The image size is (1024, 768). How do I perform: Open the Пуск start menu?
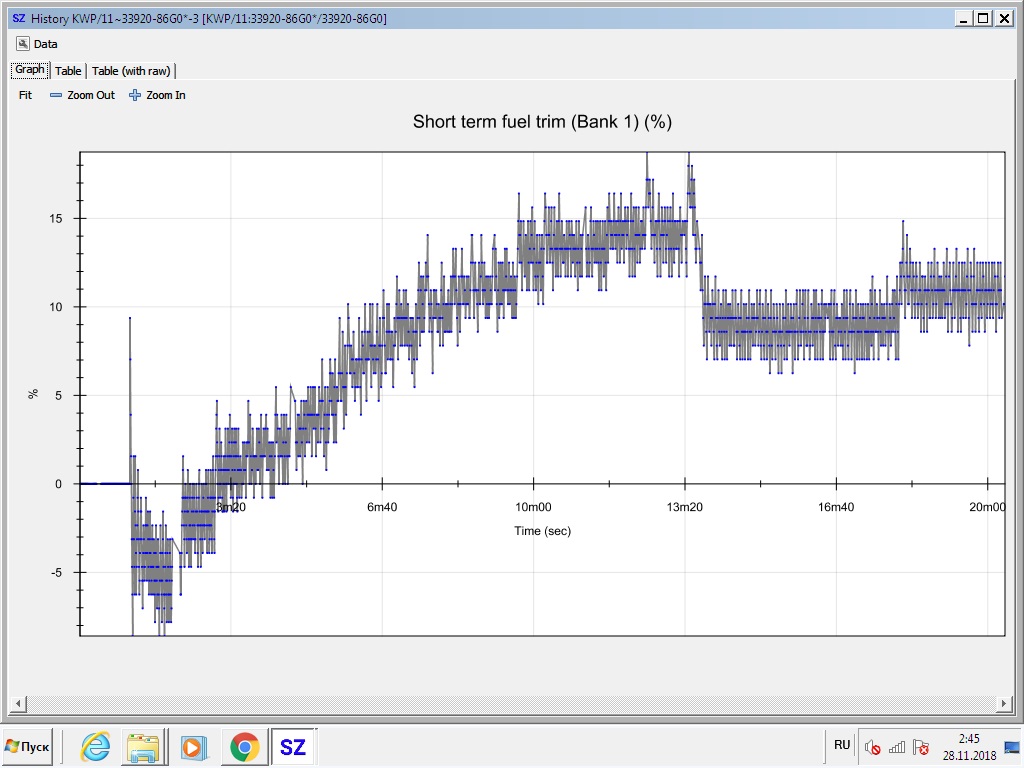pyautogui.click(x=27, y=747)
